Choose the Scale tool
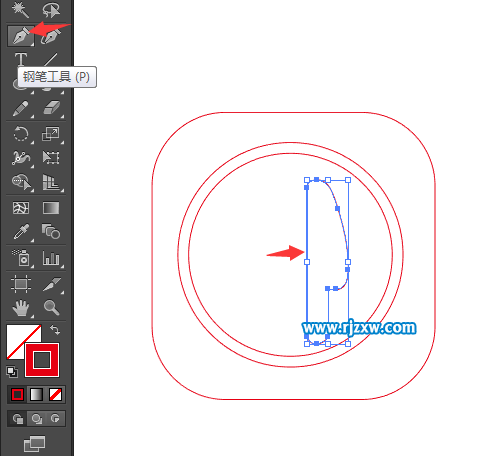The width and height of the screenshot is (481, 456). (x=51, y=134)
